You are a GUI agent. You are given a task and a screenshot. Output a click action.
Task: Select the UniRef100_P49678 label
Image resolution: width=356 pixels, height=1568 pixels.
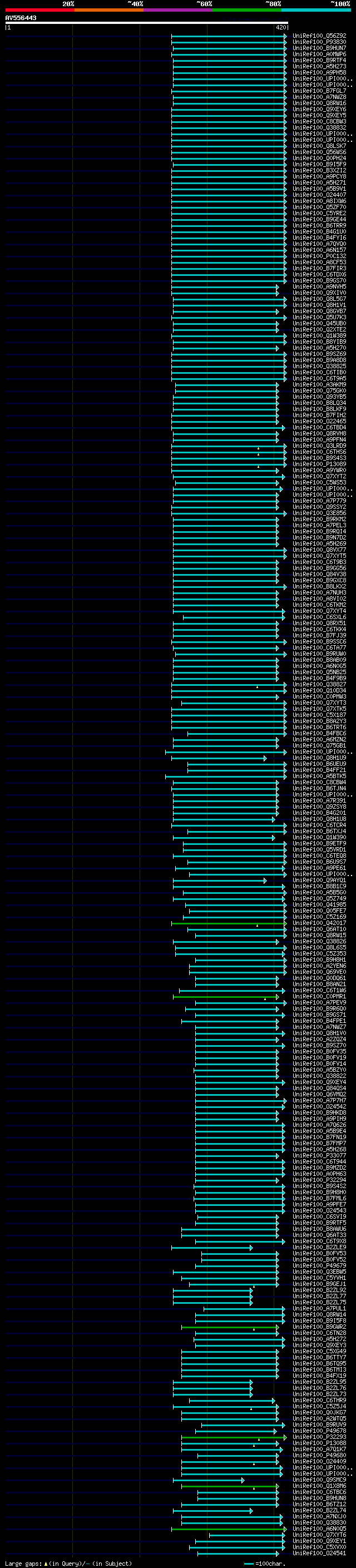pyautogui.click(x=319, y=1431)
